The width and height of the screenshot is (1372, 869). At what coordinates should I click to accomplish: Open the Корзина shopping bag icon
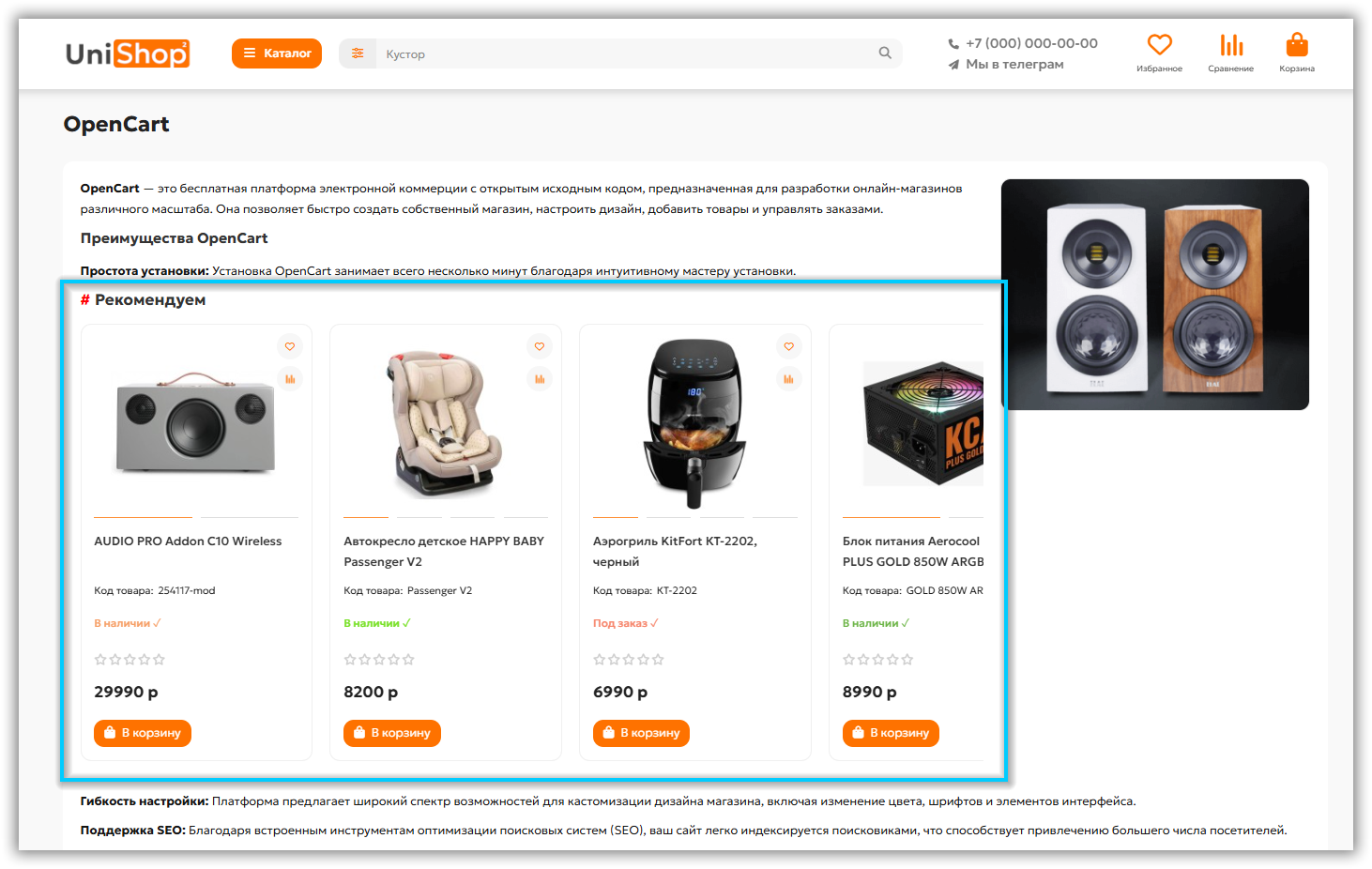[x=1296, y=45]
